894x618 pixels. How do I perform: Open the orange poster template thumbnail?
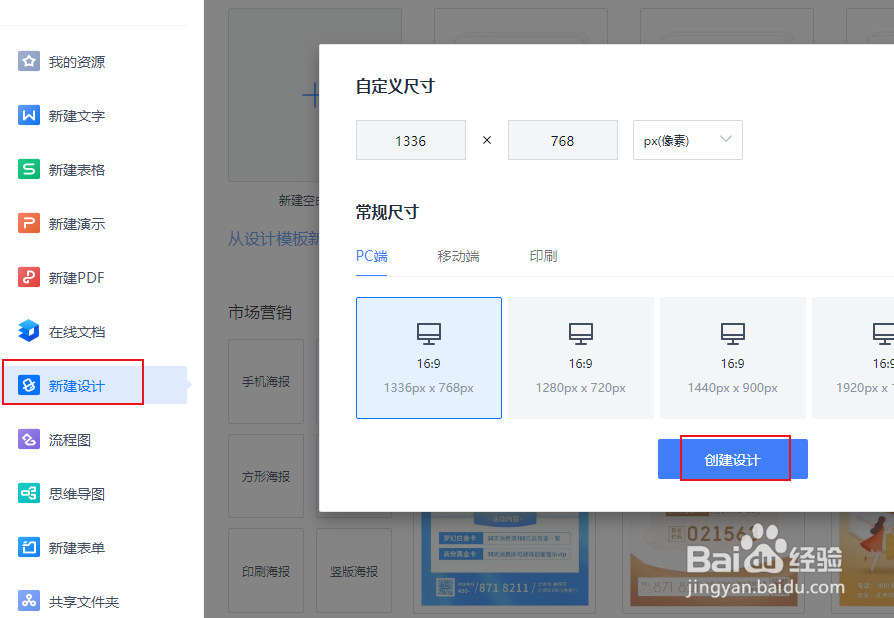713,559
